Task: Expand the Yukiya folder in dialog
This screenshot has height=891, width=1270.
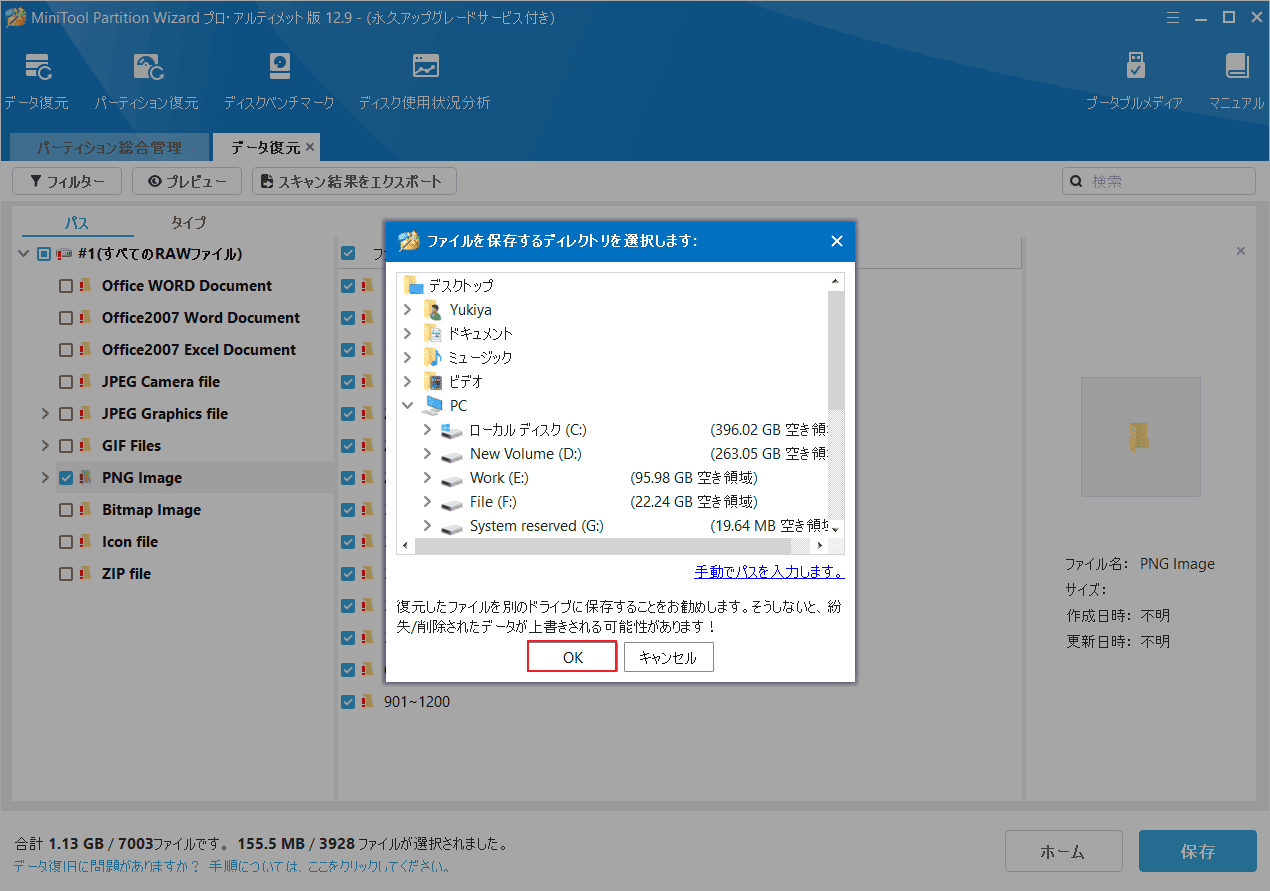Action: click(408, 309)
